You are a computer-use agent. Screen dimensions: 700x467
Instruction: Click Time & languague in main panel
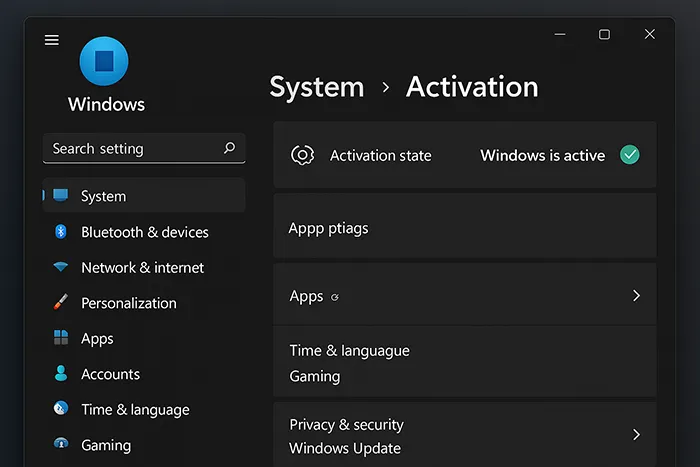point(350,351)
